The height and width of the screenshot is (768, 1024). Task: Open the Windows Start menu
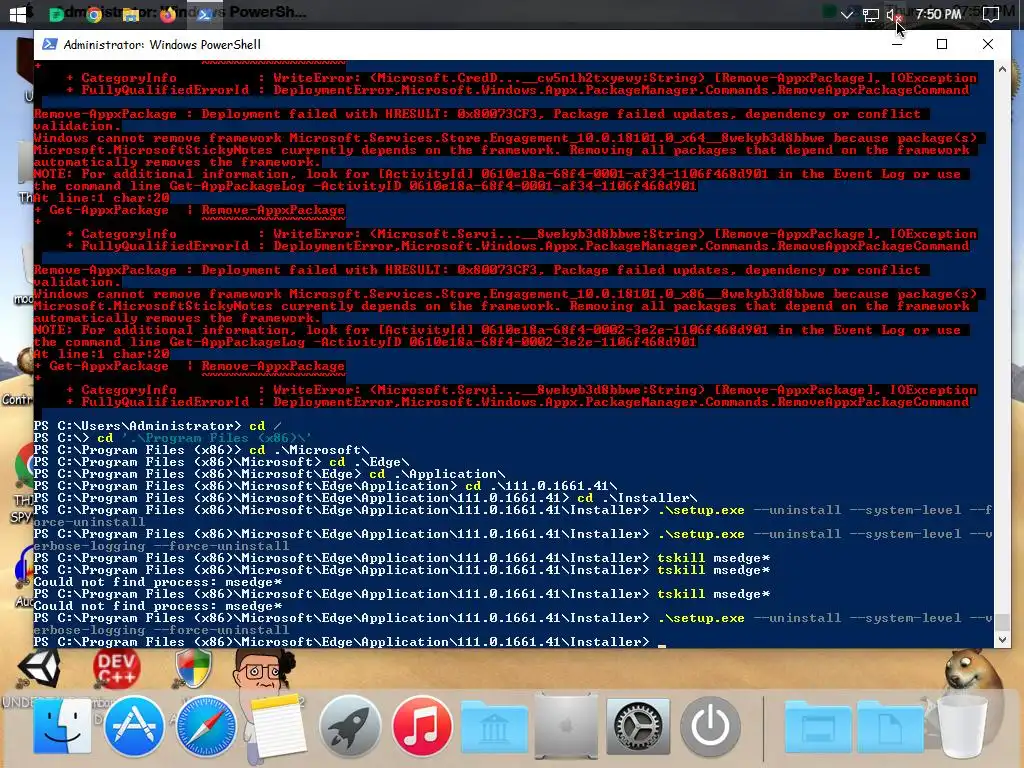point(17,14)
